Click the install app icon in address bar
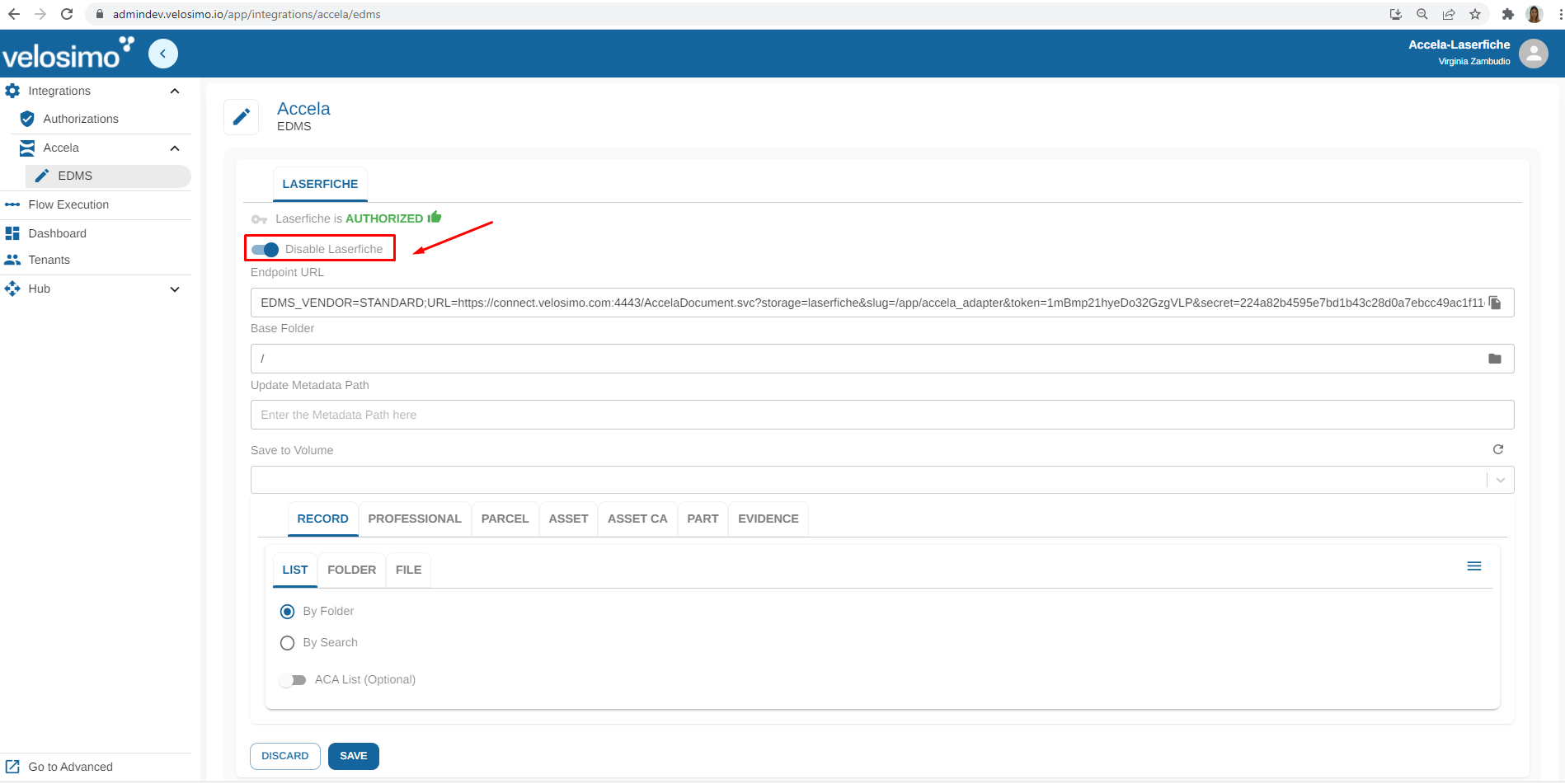1565x784 pixels. (x=1396, y=14)
